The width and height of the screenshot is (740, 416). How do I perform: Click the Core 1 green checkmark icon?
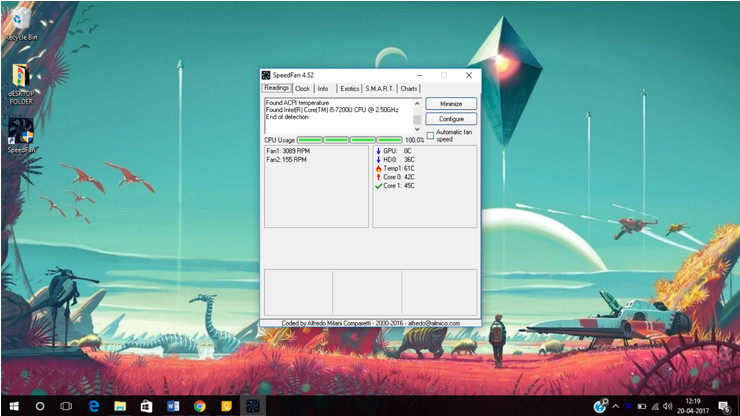(378, 186)
